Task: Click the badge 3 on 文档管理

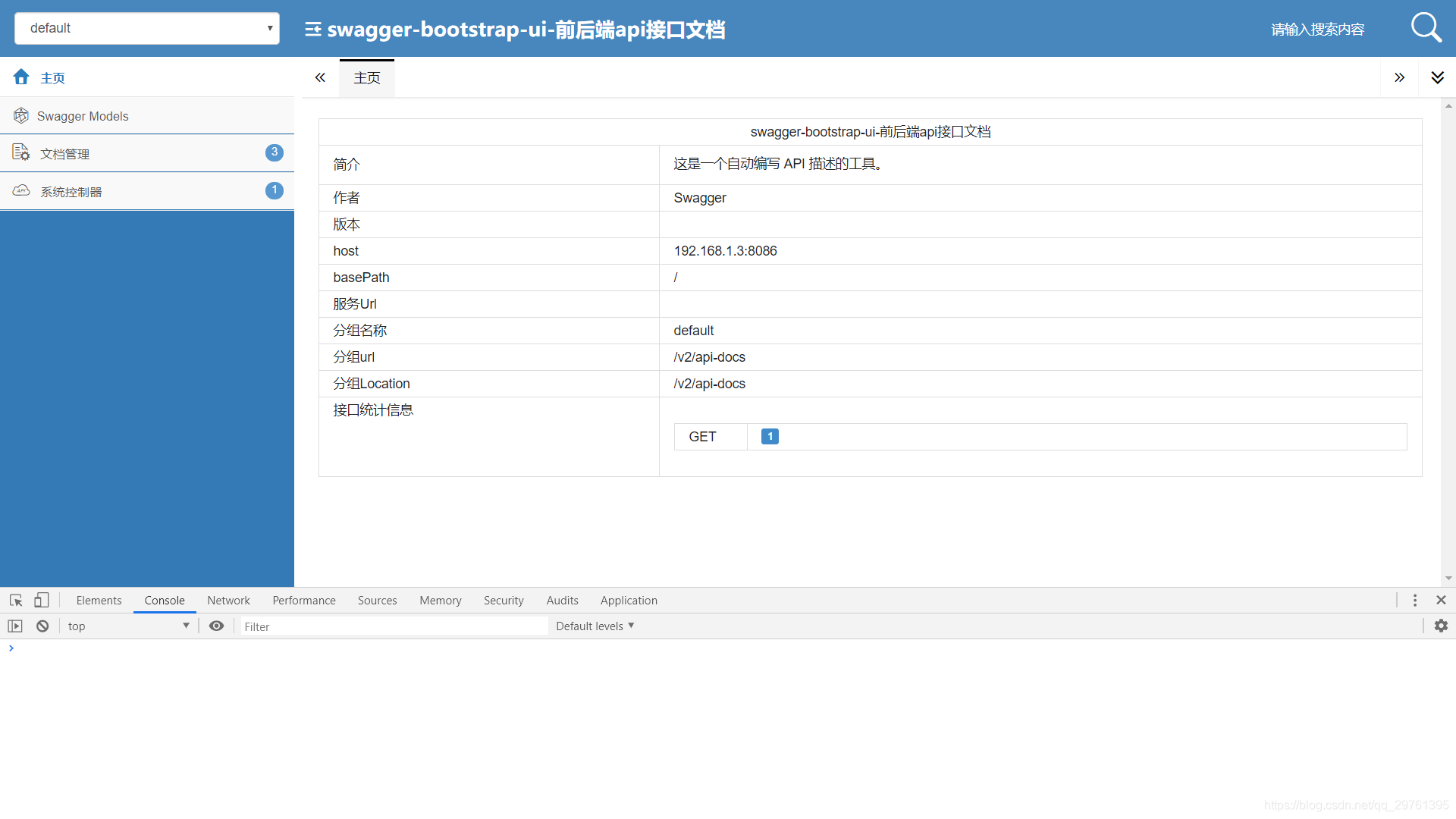Action: (275, 152)
